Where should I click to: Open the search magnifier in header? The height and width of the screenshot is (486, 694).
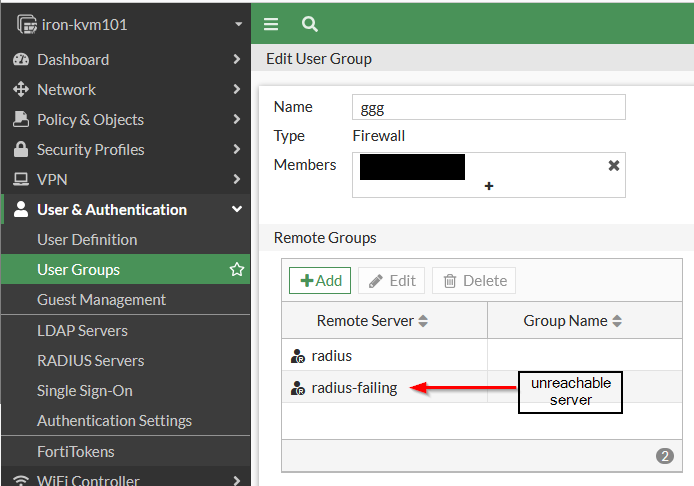[x=309, y=24]
